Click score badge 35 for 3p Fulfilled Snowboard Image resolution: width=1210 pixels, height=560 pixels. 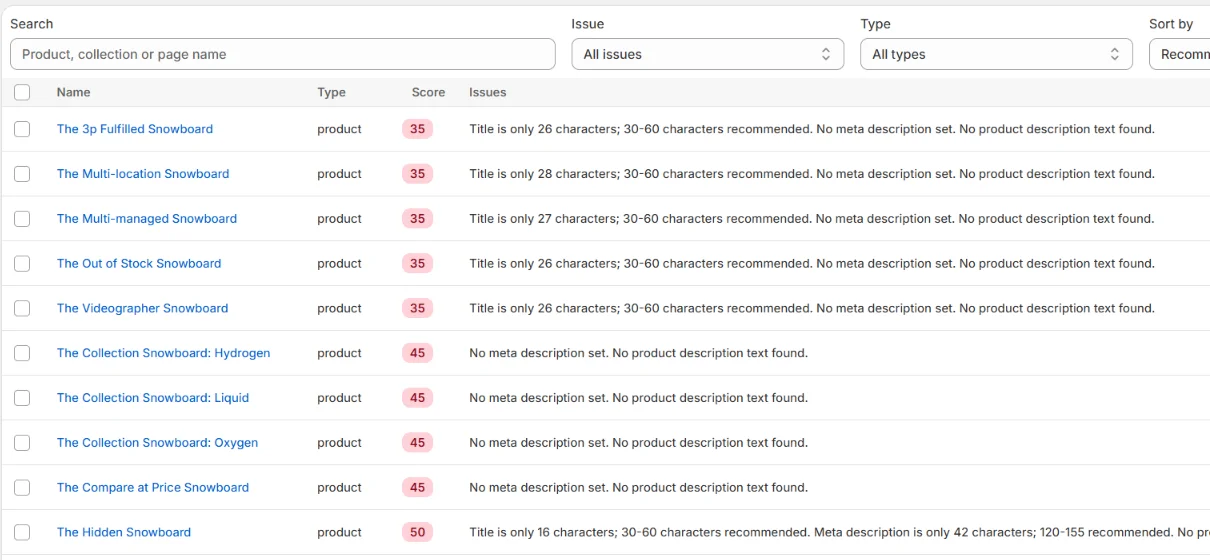click(417, 129)
